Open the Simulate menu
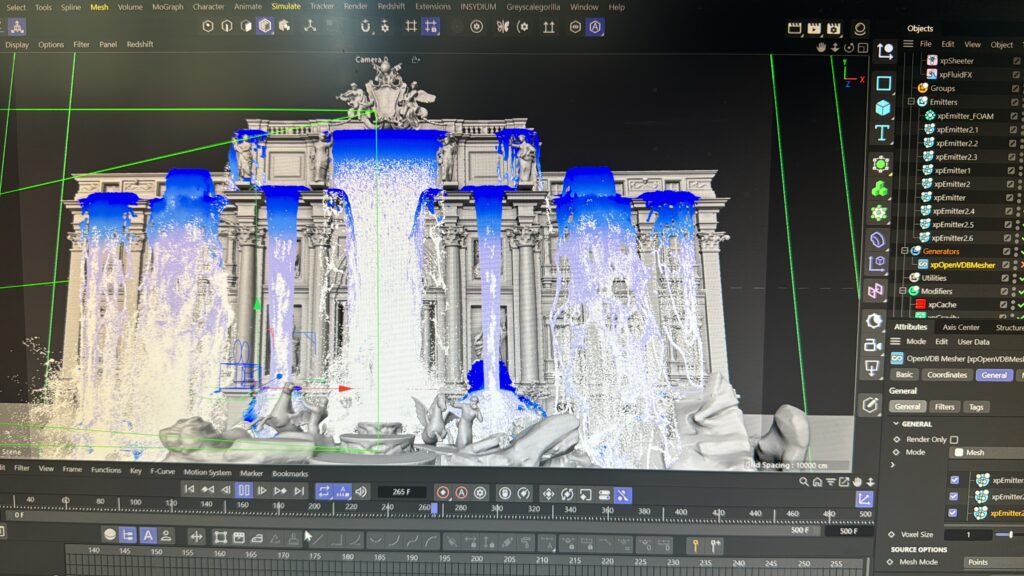Screen dimensions: 1024x576 click(285, 7)
